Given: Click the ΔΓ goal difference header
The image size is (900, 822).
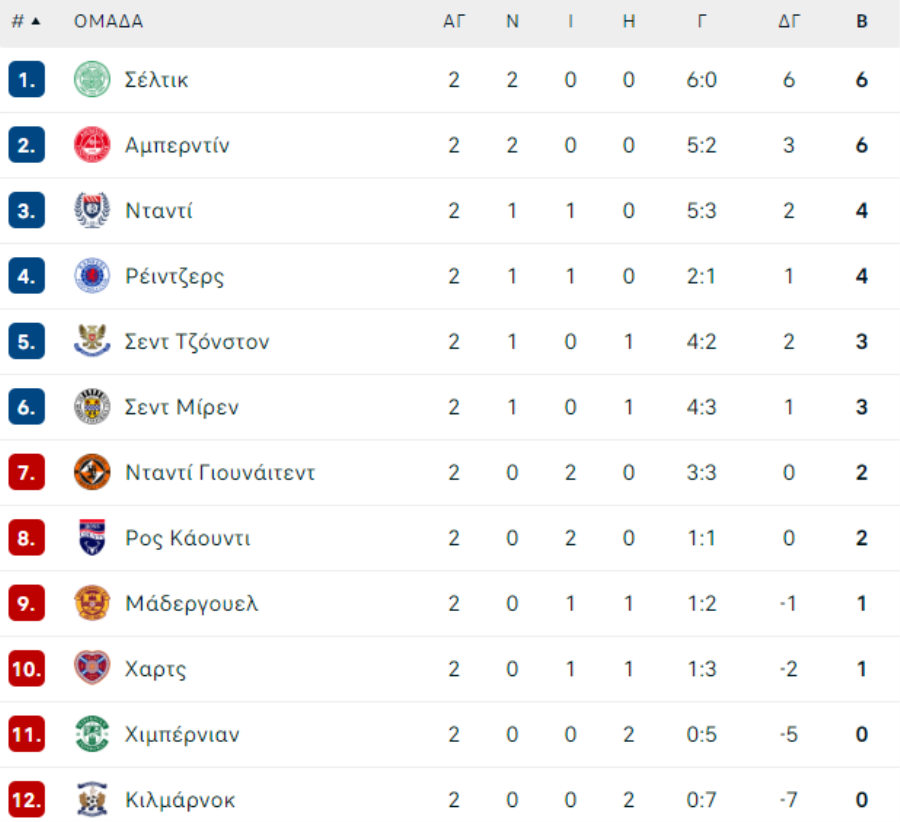Looking at the screenshot, I should tap(789, 21).
